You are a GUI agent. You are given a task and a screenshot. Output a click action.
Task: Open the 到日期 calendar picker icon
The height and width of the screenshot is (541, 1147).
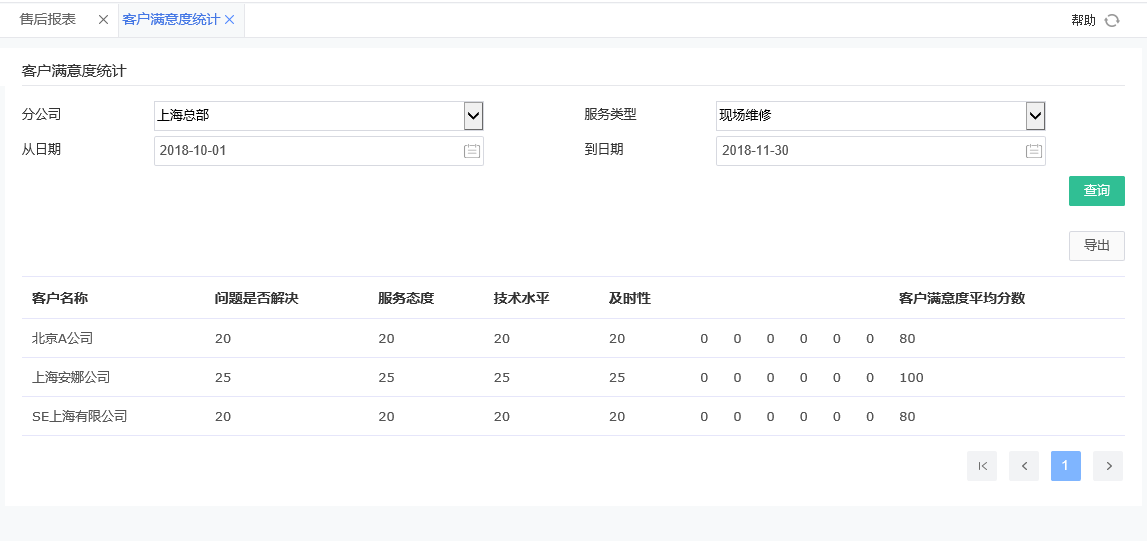[1034, 151]
